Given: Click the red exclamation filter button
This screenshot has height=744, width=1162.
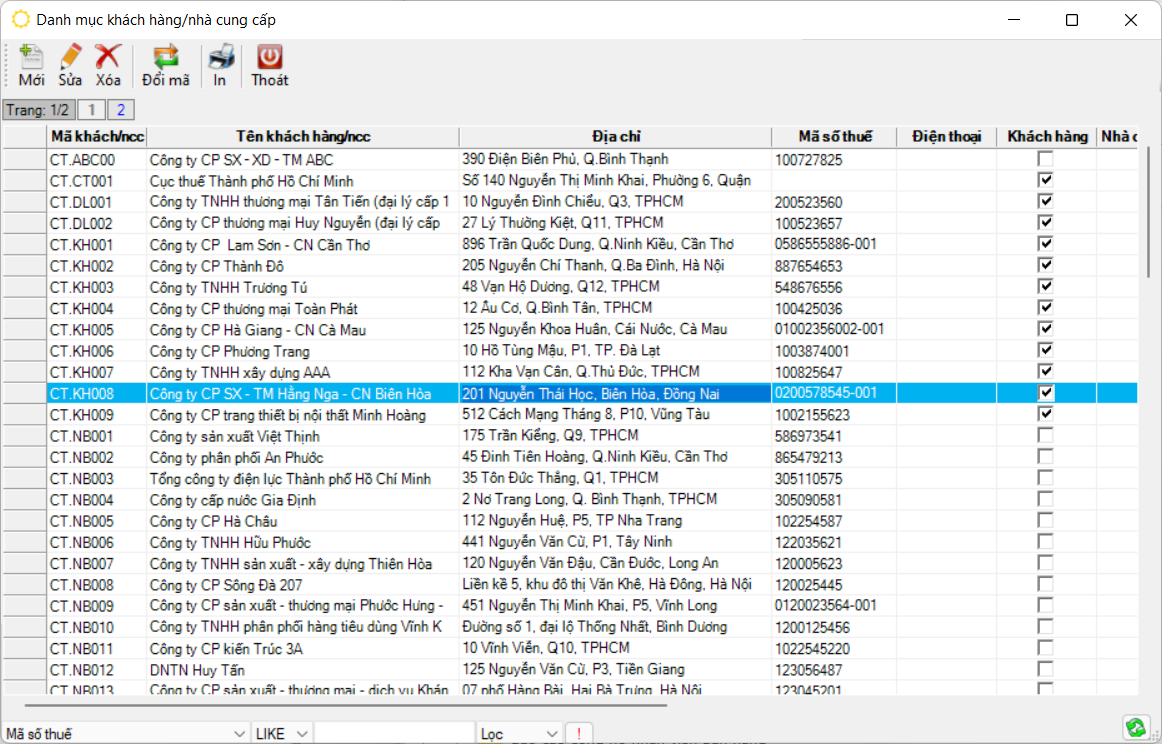Looking at the screenshot, I should click(580, 734).
